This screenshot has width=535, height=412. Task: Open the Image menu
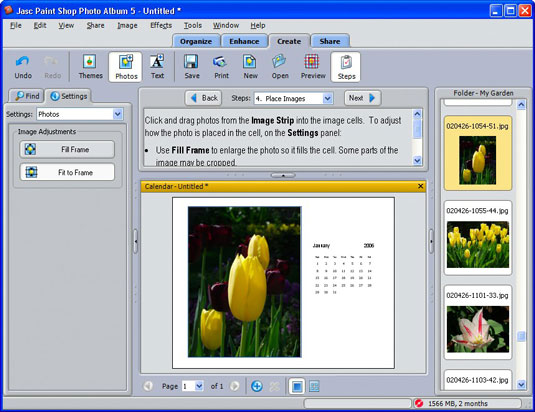127,25
